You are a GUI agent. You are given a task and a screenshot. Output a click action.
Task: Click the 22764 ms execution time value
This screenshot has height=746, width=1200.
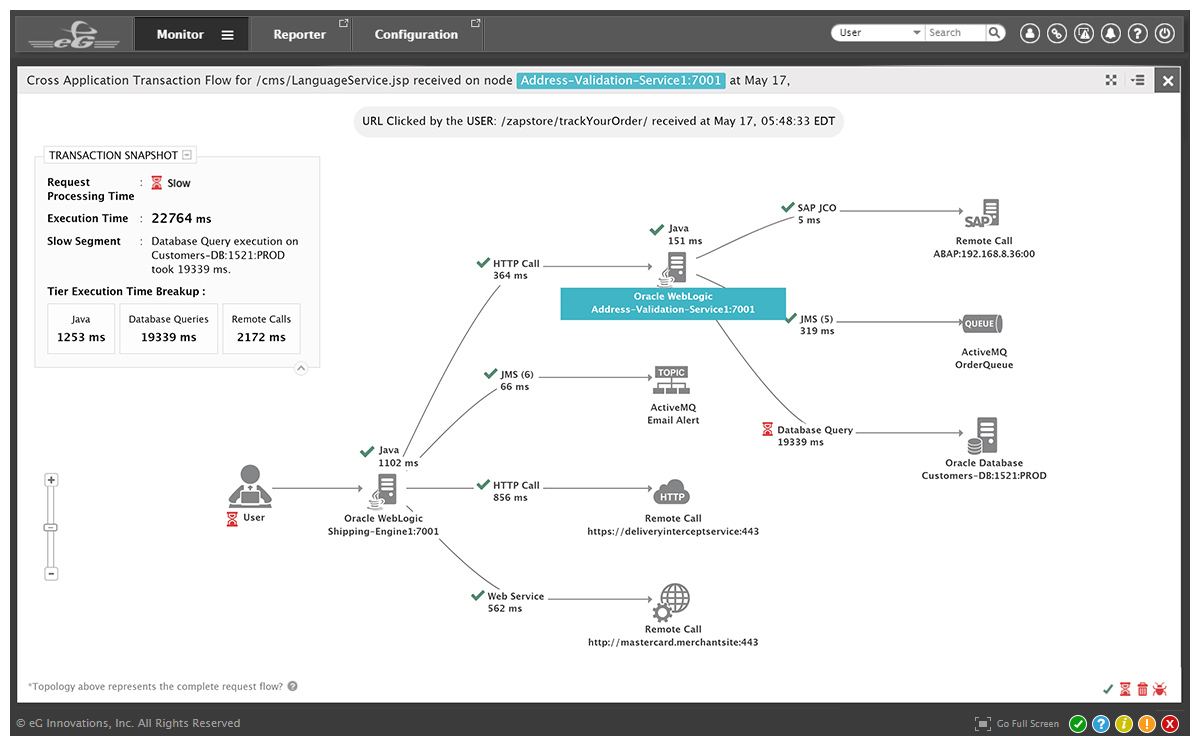pos(181,218)
